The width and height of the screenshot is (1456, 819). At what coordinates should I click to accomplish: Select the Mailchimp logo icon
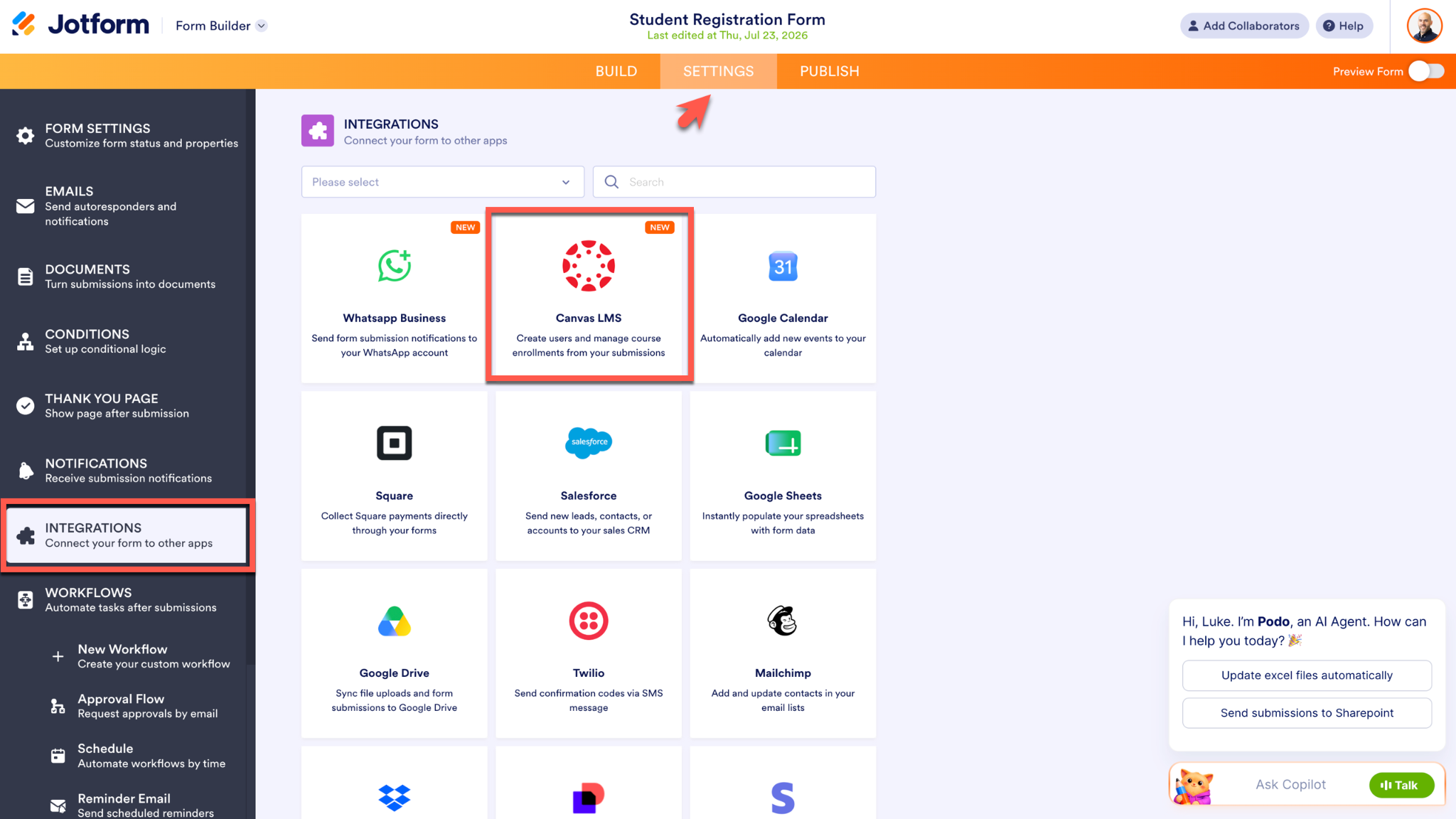[x=783, y=621]
